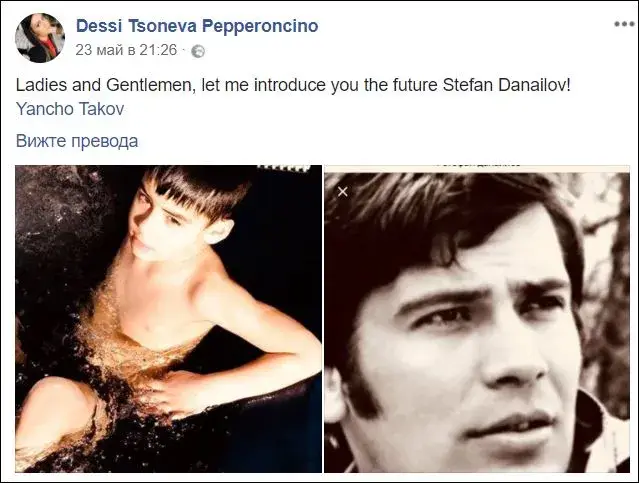Expand post actions via the ellipsis
Image resolution: width=639 pixels, height=483 pixels.
(x=624, y=24)
